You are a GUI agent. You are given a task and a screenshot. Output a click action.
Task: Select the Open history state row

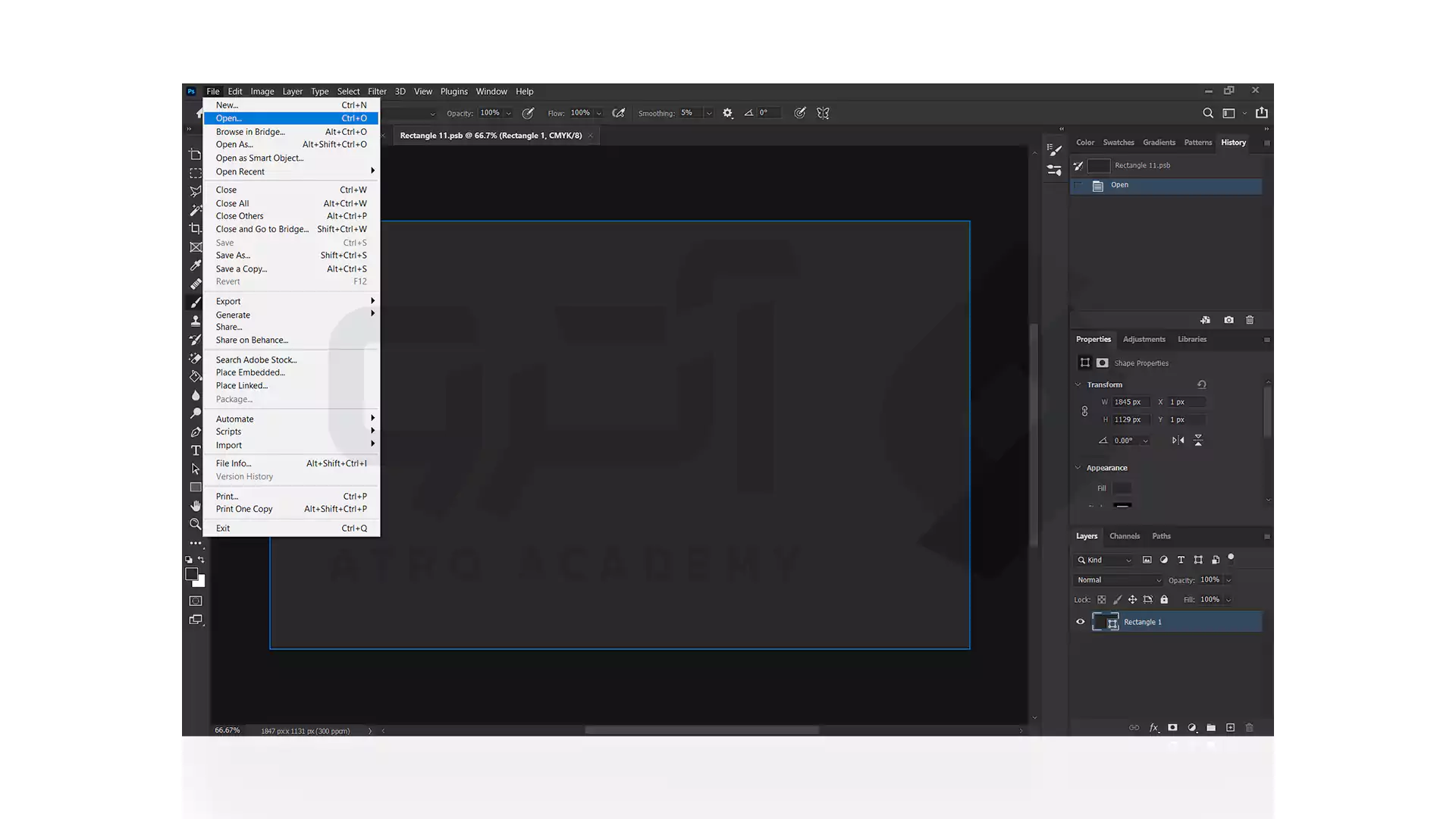pyautogui.click(x=1166, y=186)
